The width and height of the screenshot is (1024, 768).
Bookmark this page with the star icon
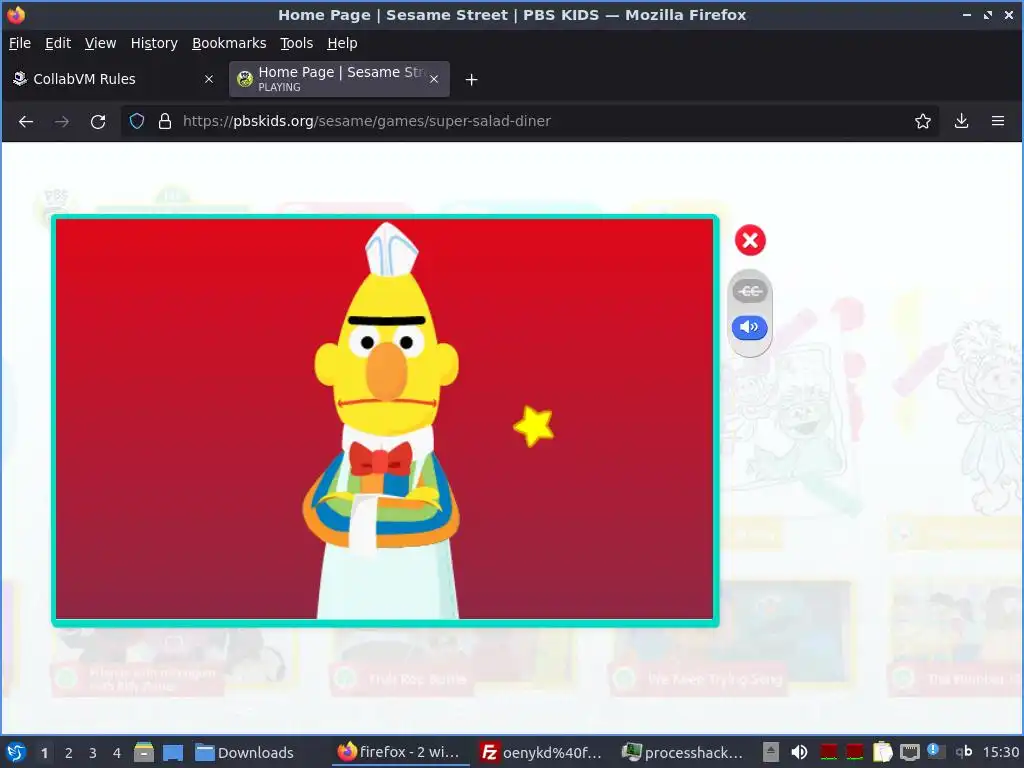(922, 121)
